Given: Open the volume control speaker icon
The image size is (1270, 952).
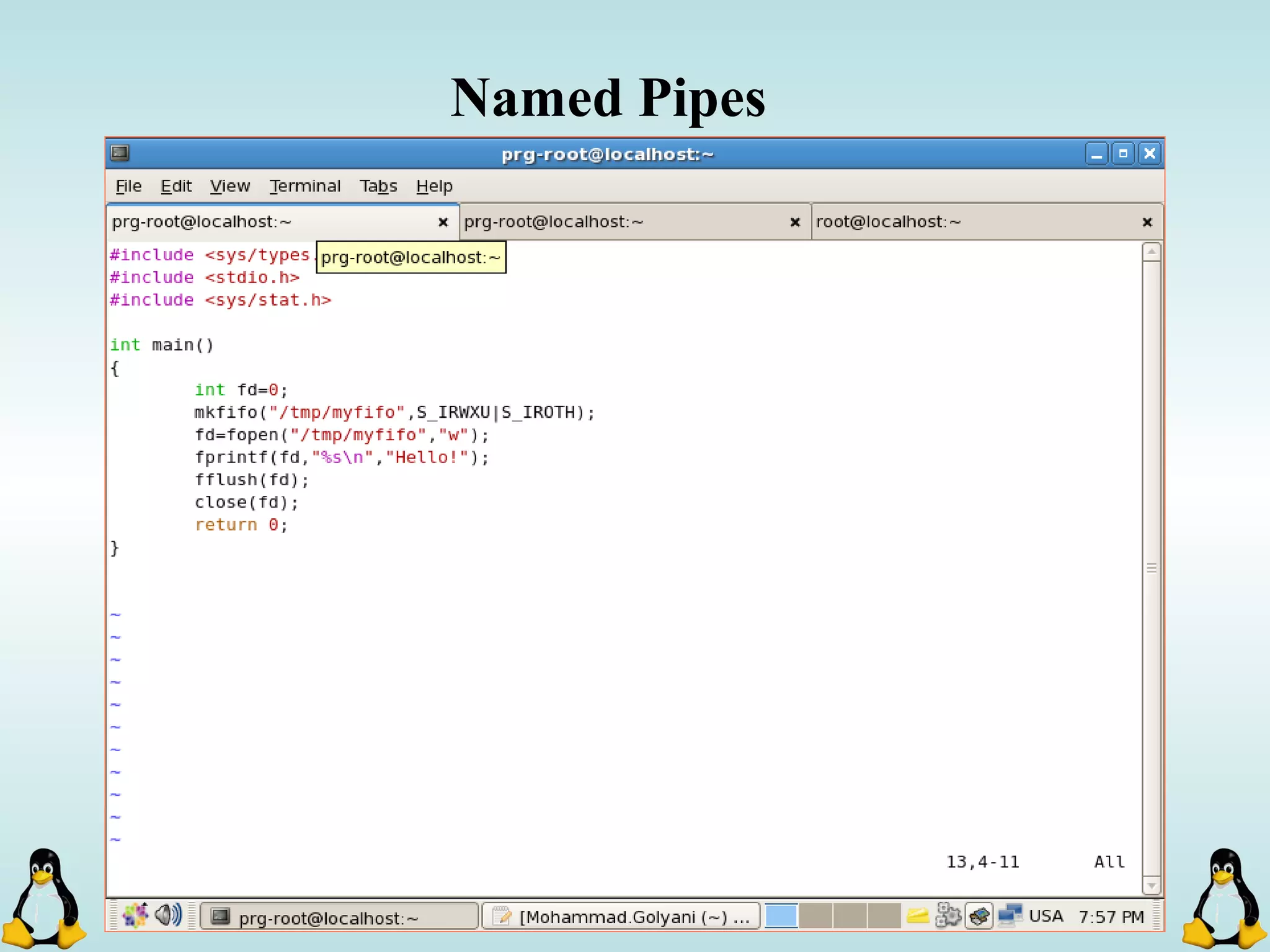Looking at the screenshot, I should tap(168, 915).
